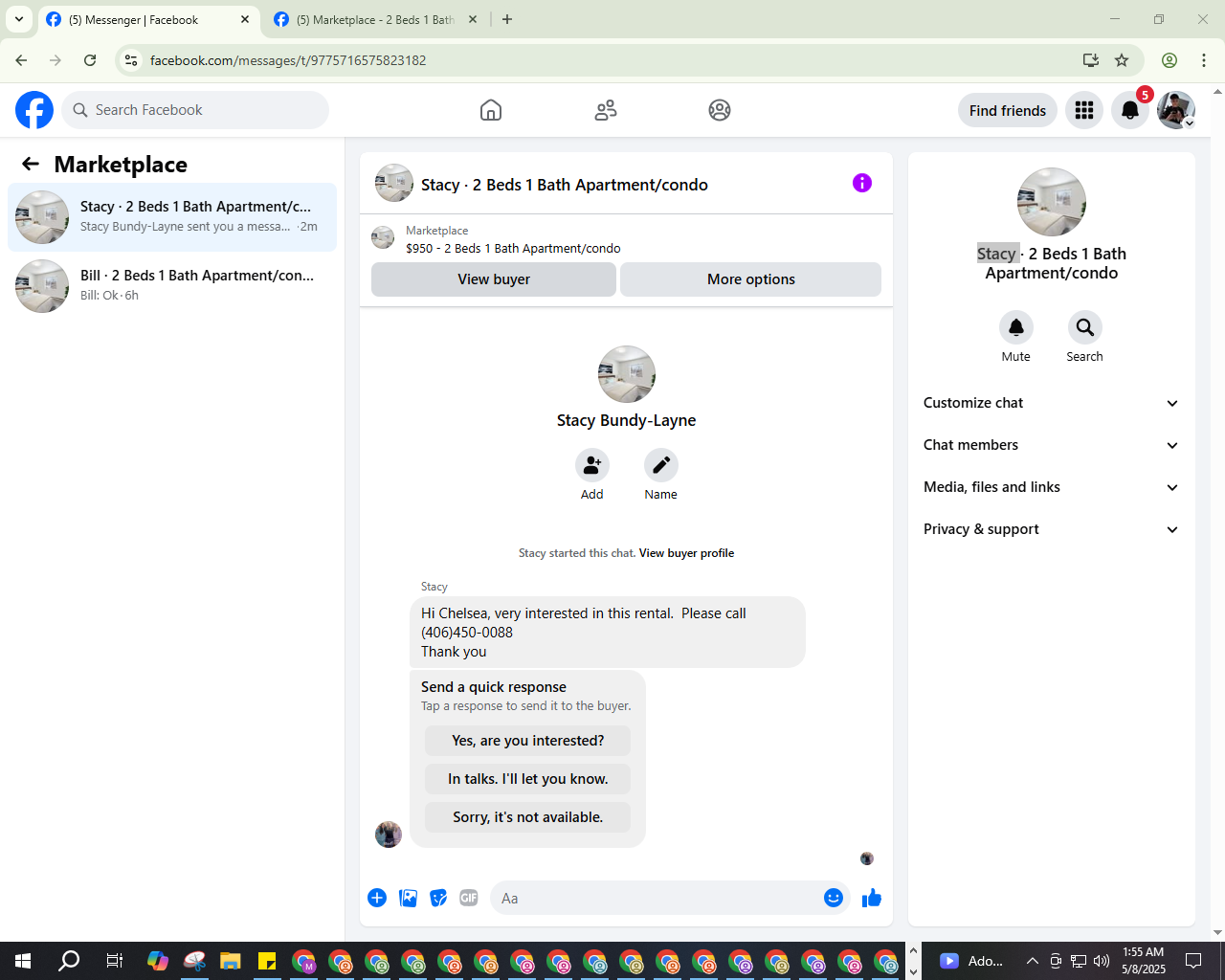1225x980 pixels.
Task: Open the View buyer profile link
Action: [686, 553]
